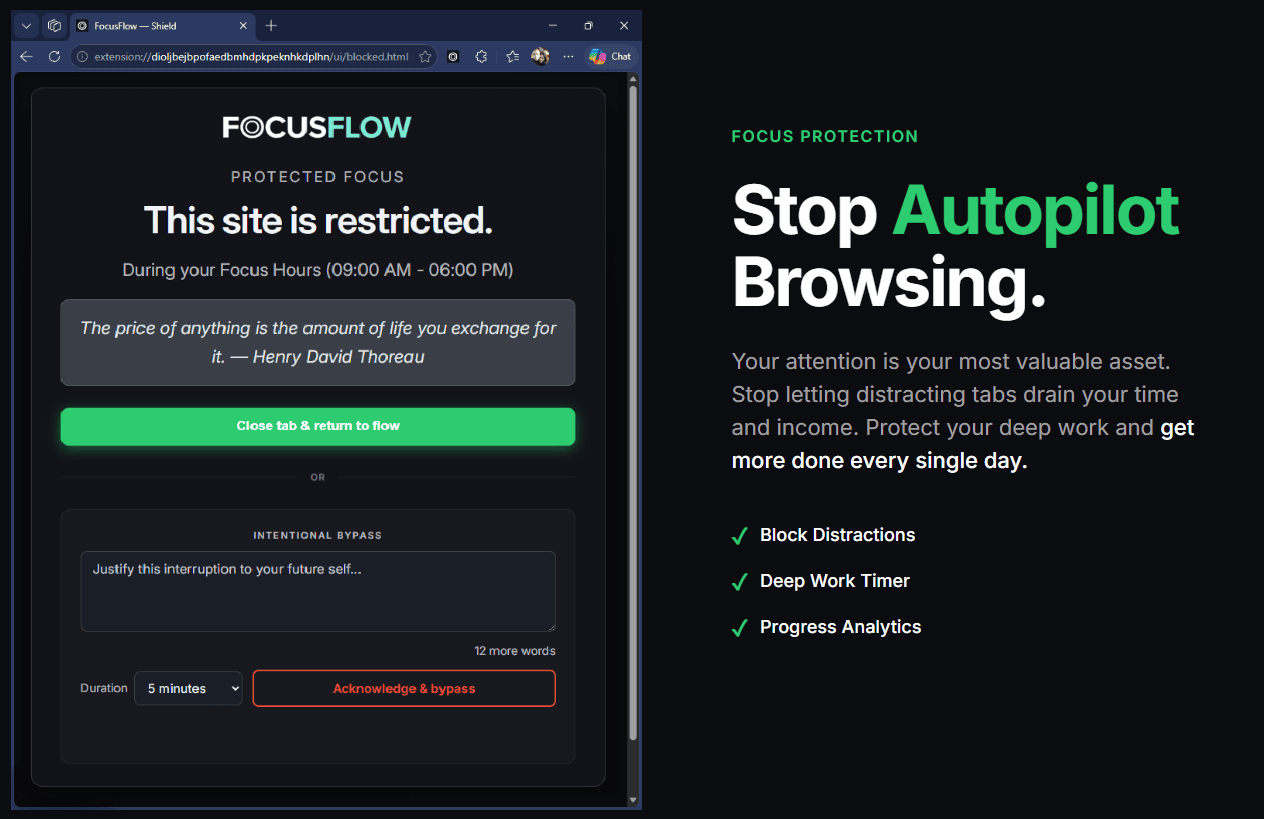Click the "Block Distractions" feature text
The height and width of the screenshot is (819, 1264).
coord(838,535)
